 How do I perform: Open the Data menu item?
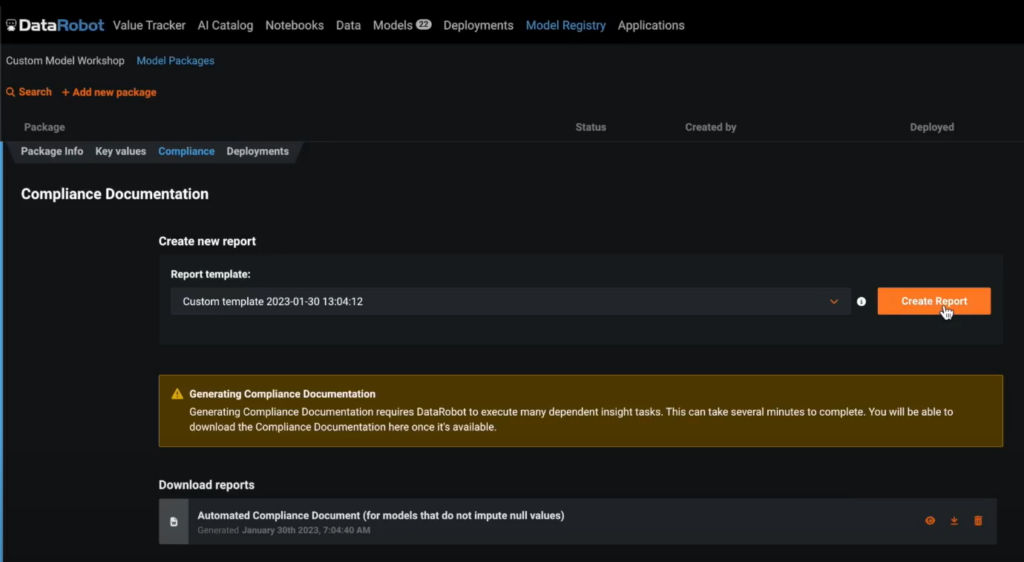[348, 25]
